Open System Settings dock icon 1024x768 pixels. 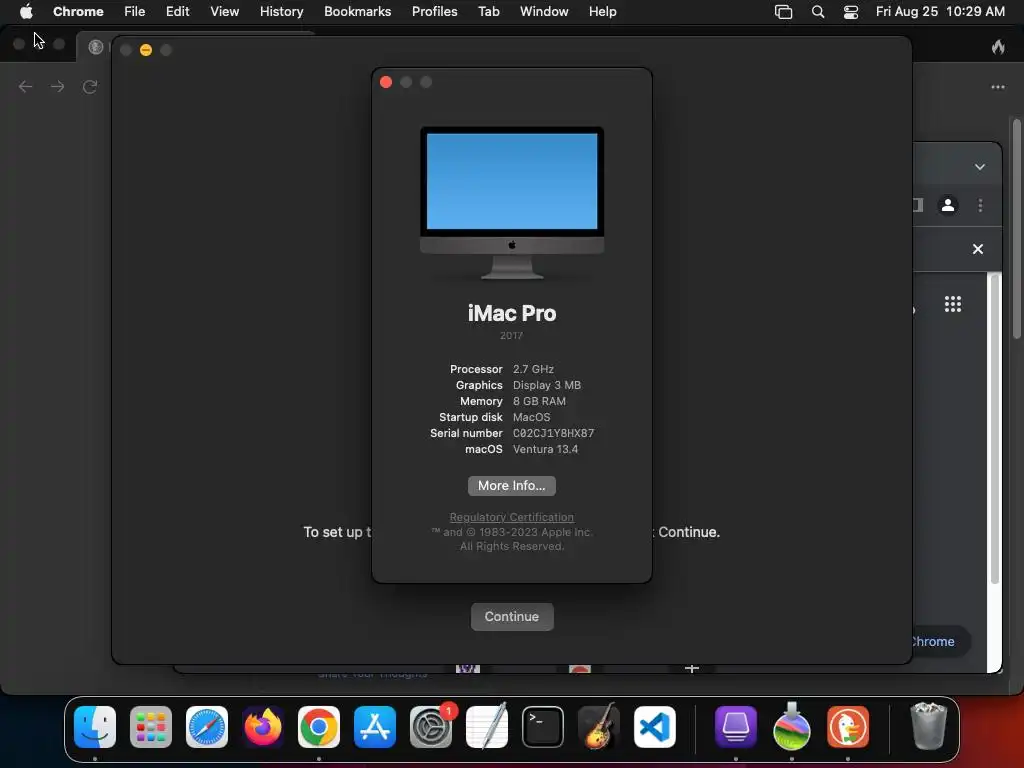click(431, 727)
